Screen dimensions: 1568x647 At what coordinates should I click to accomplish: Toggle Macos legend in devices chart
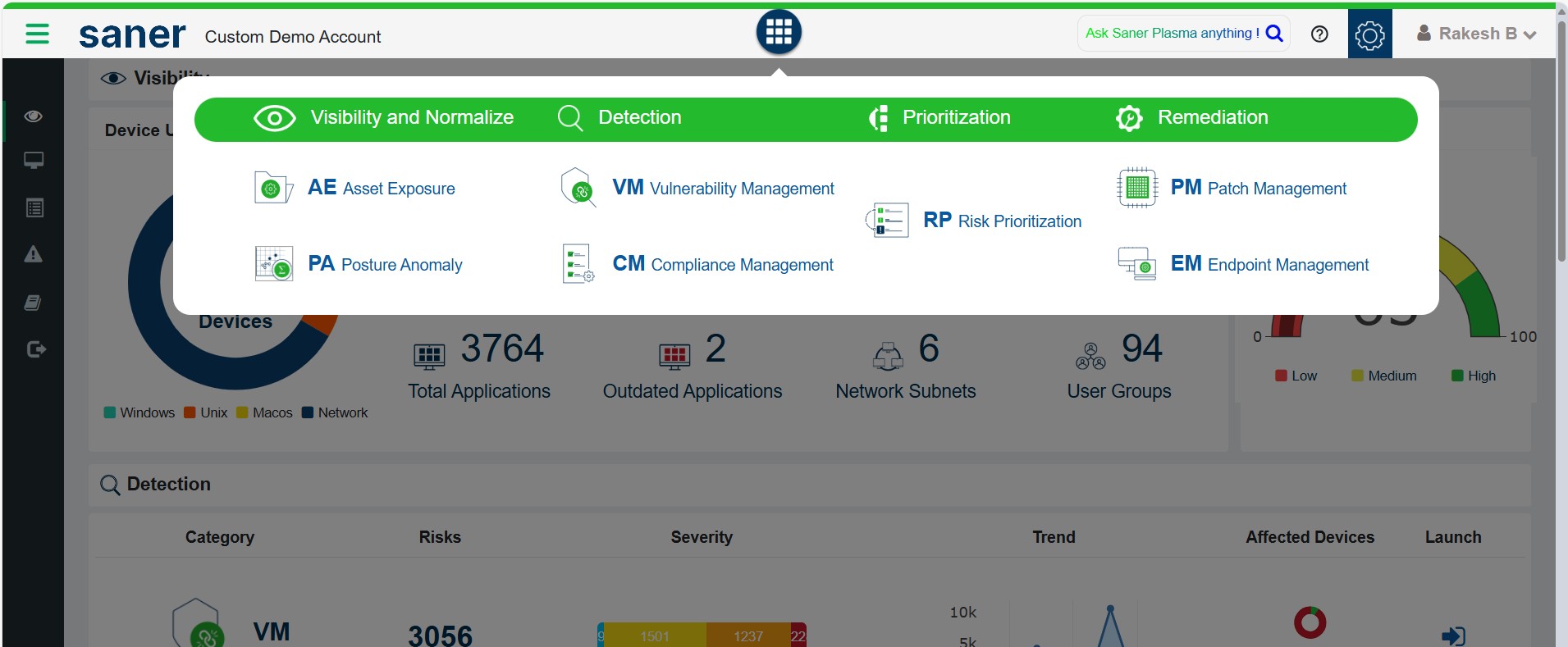pyautogui.click(x=264, y=412)
